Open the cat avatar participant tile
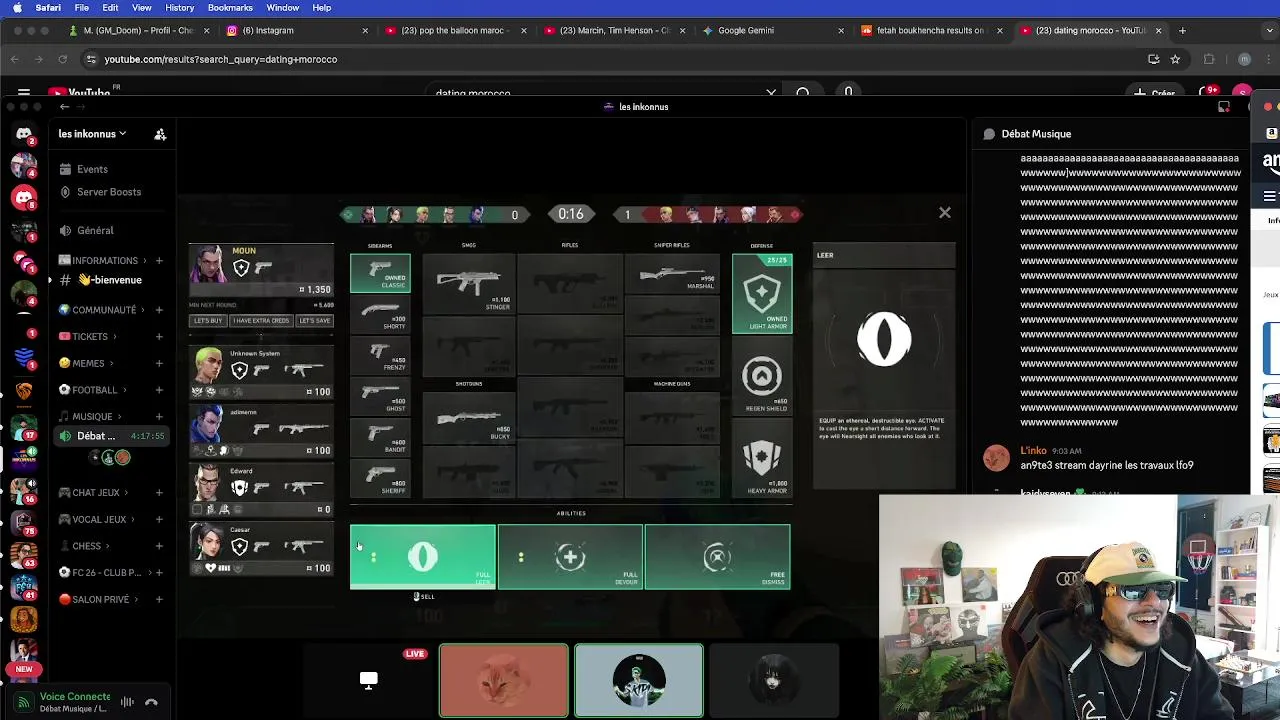Screen dimensions: 1280x720 pos(504,680)
